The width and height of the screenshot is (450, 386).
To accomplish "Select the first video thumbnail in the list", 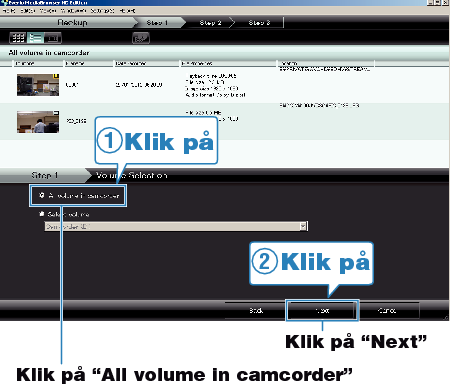I will coord(38,85).
